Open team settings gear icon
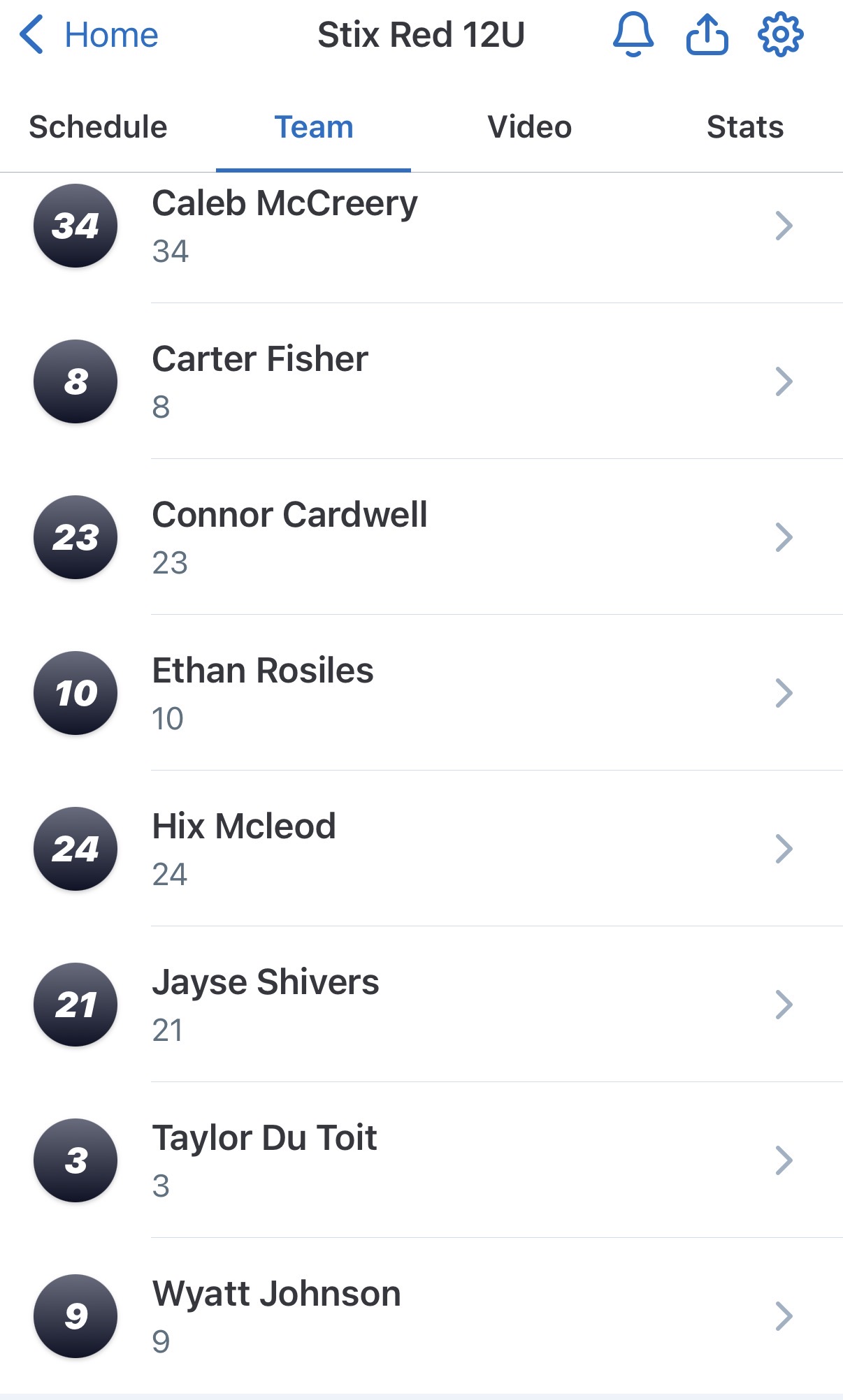The image size is (843, 1400). [780, 35]
